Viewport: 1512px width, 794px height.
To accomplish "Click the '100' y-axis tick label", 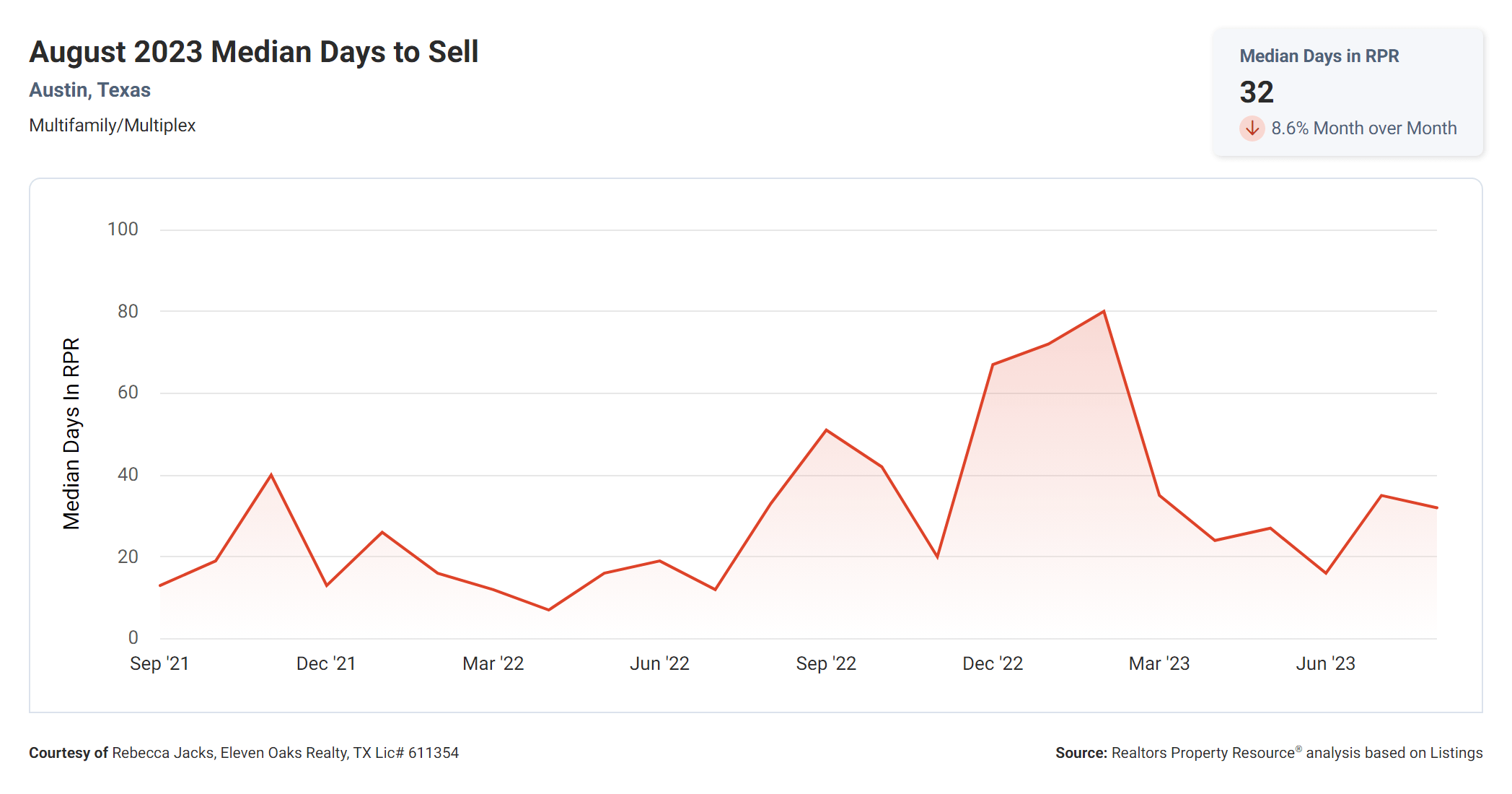I will 123,230.
